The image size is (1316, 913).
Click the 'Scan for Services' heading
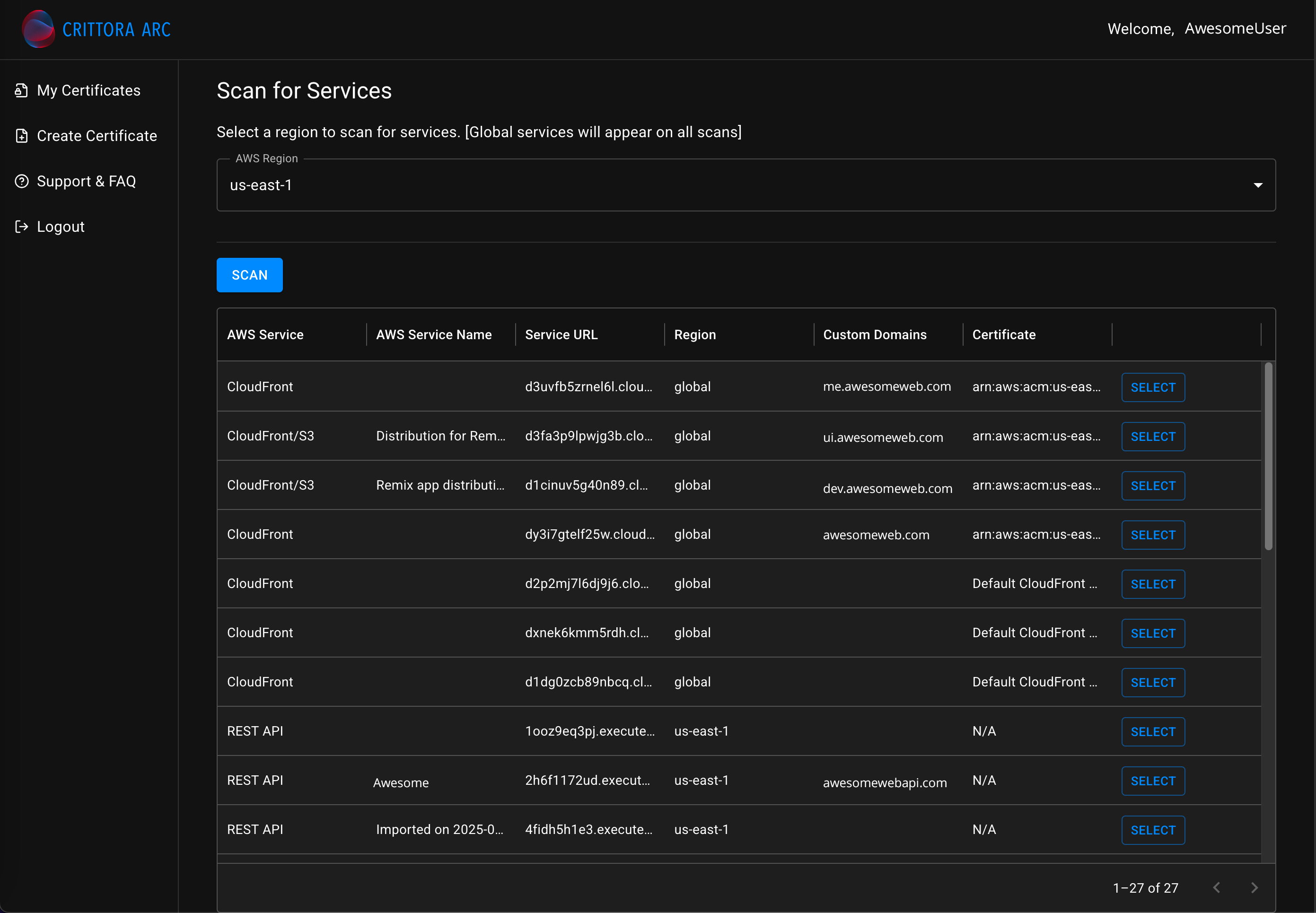pyautogui.click(x=304, y=91)
